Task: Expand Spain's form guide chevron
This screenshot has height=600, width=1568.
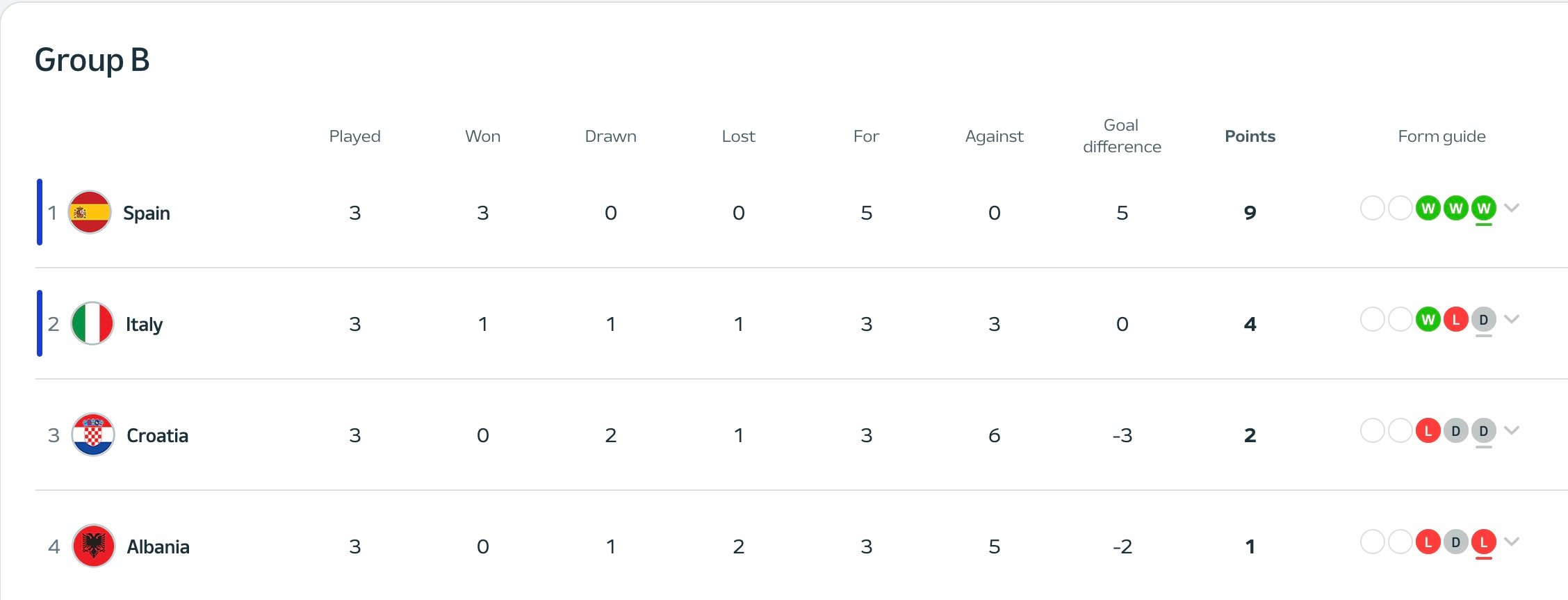Action: pyautogui.click(x=1512, y=207)
